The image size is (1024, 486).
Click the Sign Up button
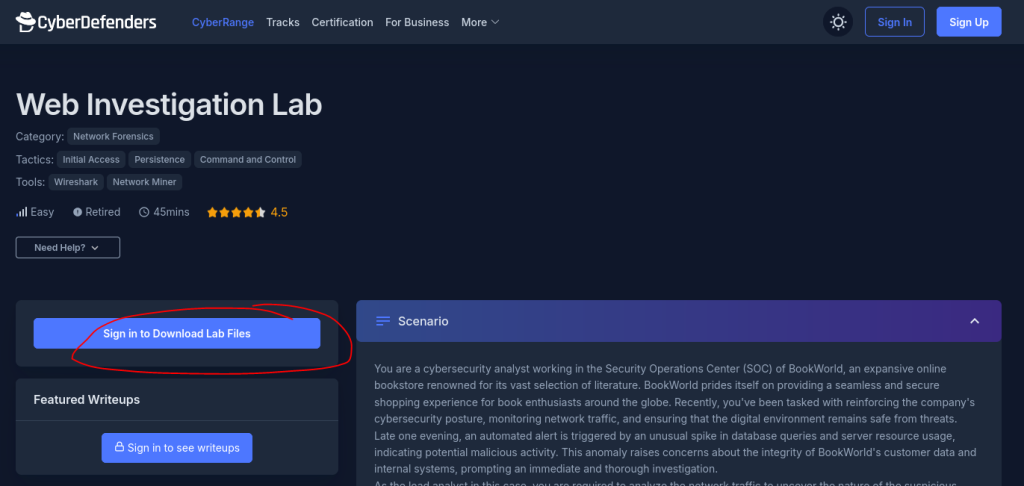[968, 22]
